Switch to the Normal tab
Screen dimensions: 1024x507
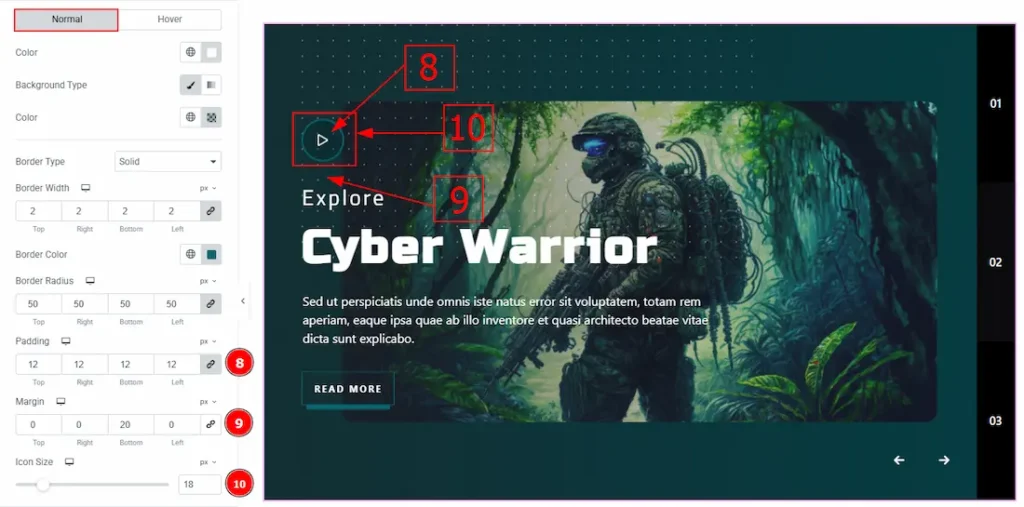click(x=67, y=20)
